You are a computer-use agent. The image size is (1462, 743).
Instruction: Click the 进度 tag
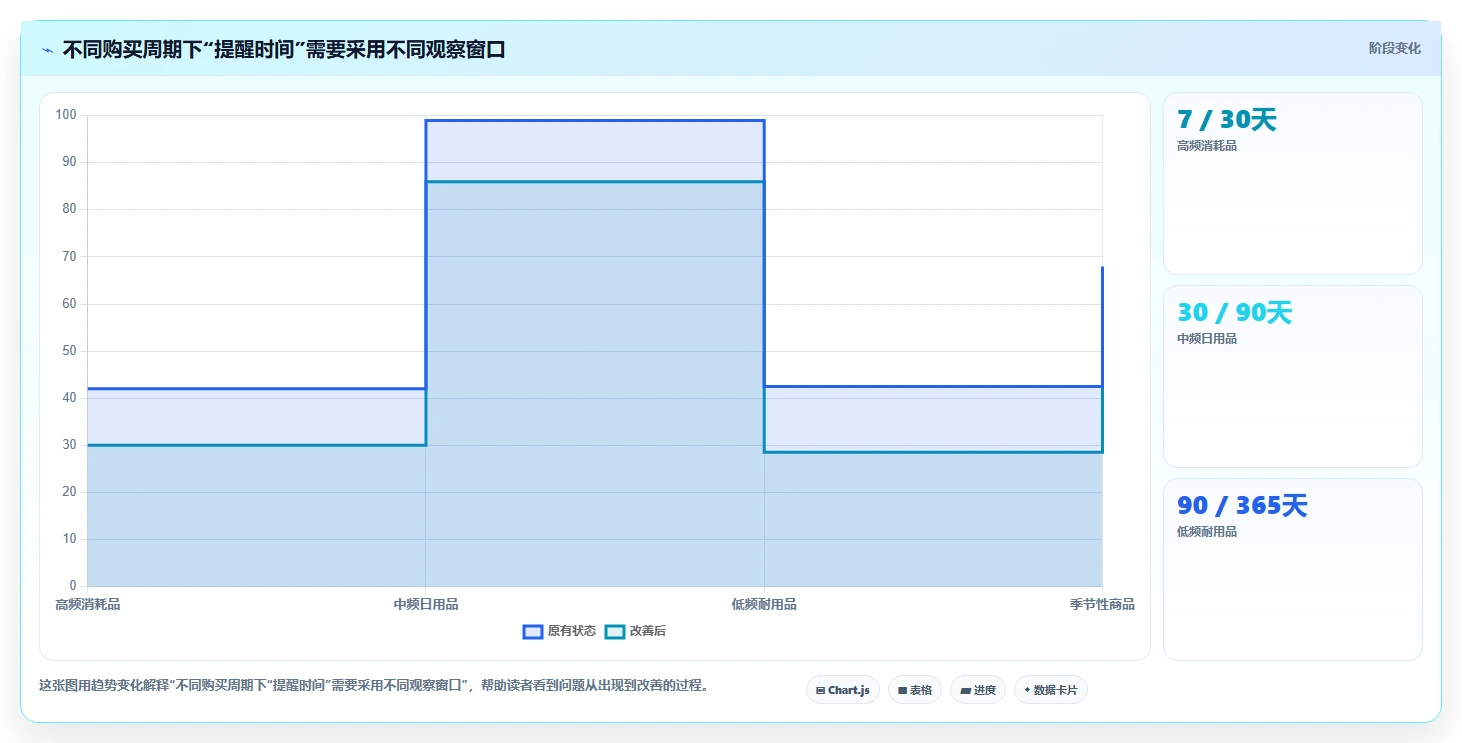[978, 690]
